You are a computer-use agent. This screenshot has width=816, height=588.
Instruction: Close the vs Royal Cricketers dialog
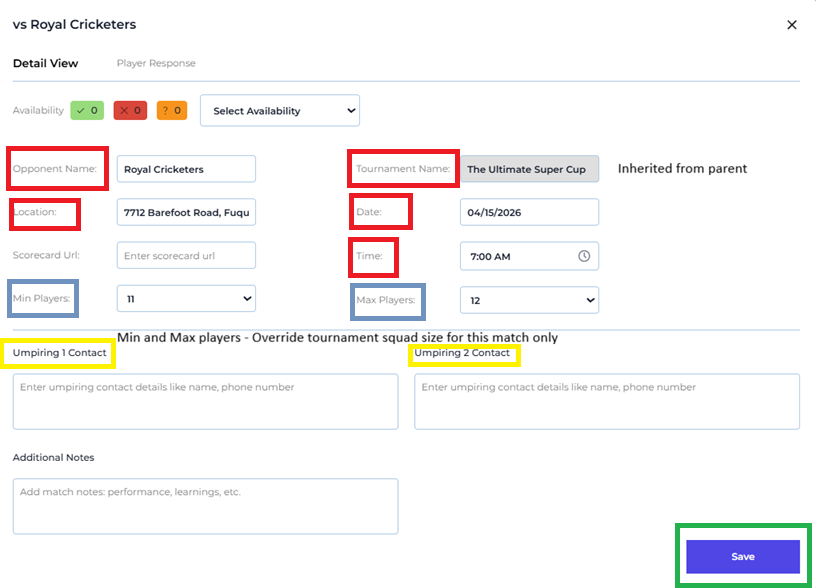(792, 25)
